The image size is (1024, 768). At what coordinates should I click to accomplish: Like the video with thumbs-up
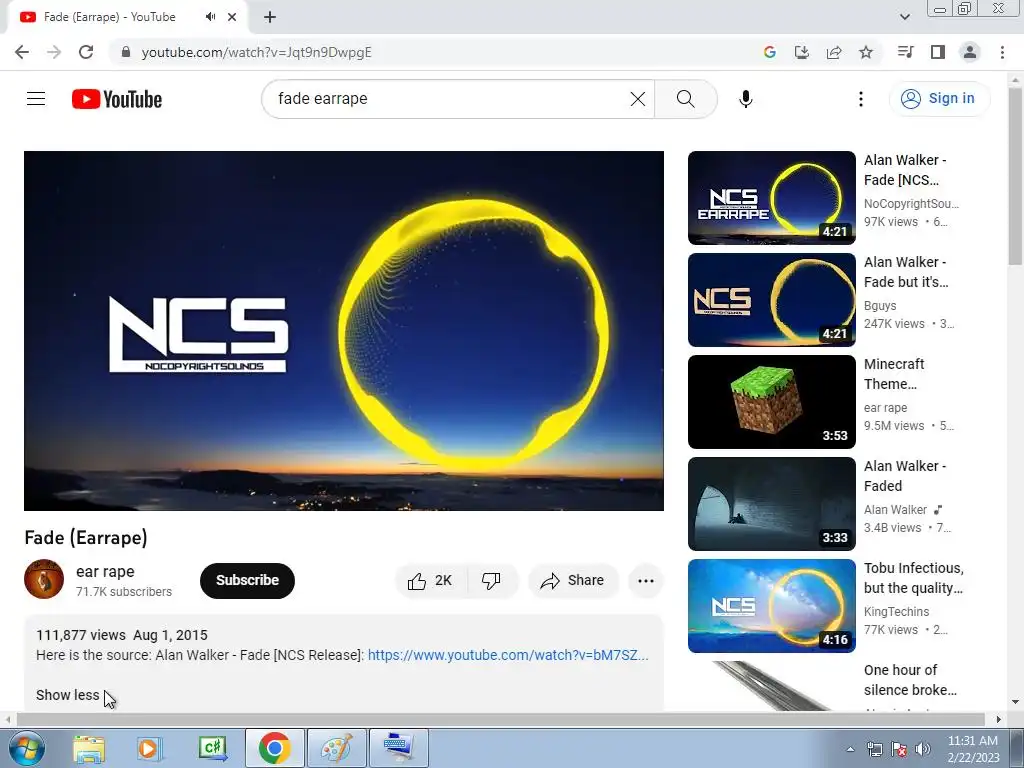pos(430,581)
